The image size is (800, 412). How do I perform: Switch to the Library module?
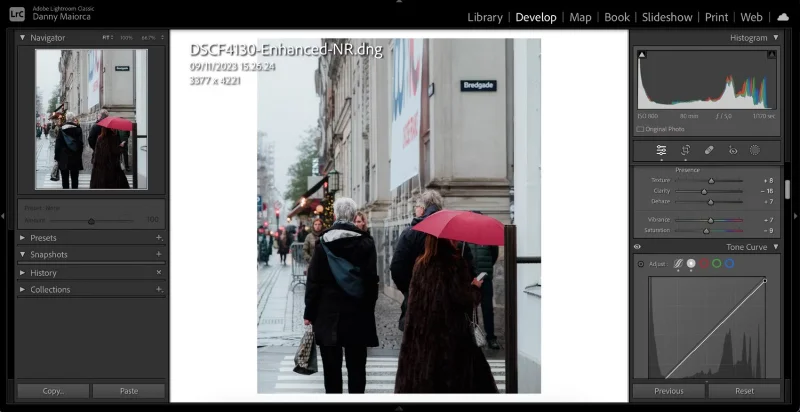point(485,17)
